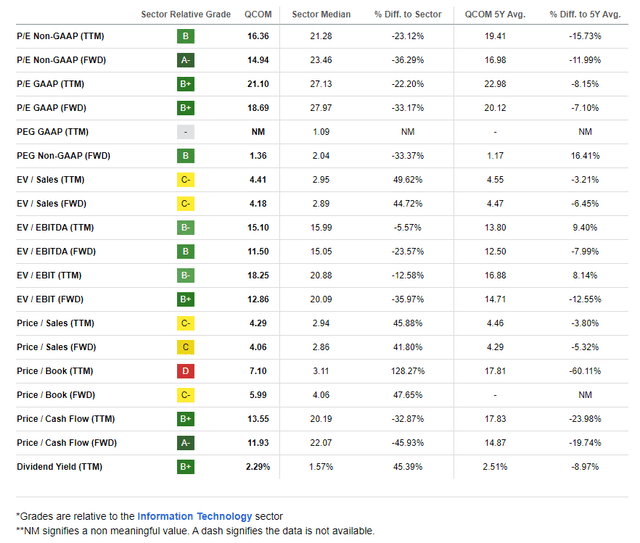Click the sector median value 27.13
Screen dimensions: 640x543
point(321,84)
